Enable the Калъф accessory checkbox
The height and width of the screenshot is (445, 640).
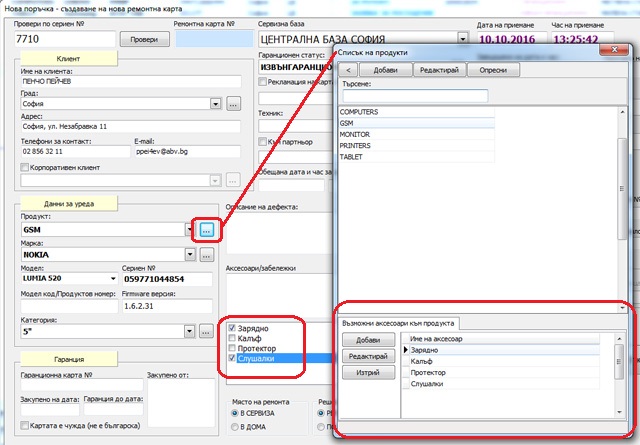point(233,338)
